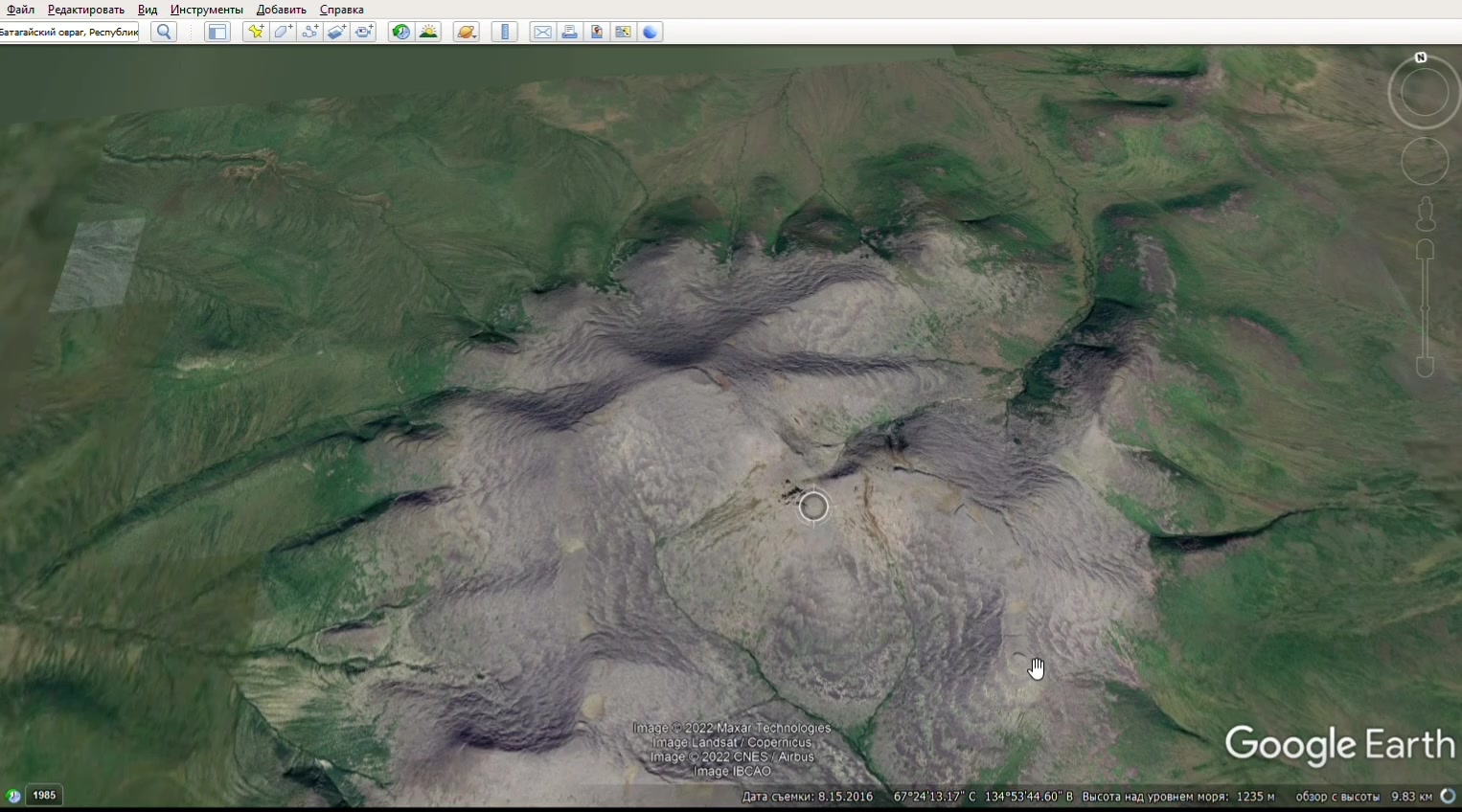Viewport: 1462px width, 812px height.
Task: Click the streaming status circle indicator
Action: point(1448,797)
